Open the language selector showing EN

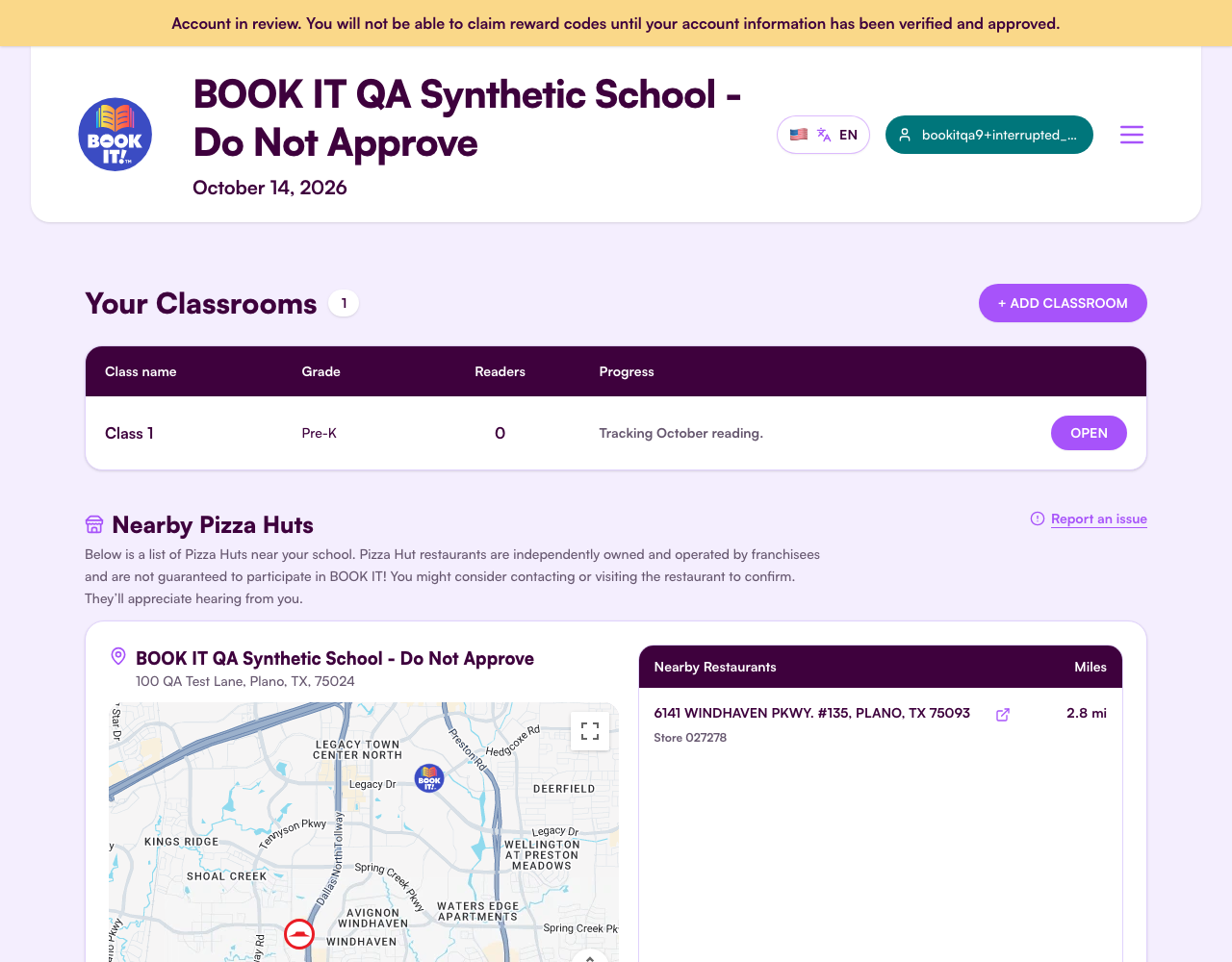point(823,135)
